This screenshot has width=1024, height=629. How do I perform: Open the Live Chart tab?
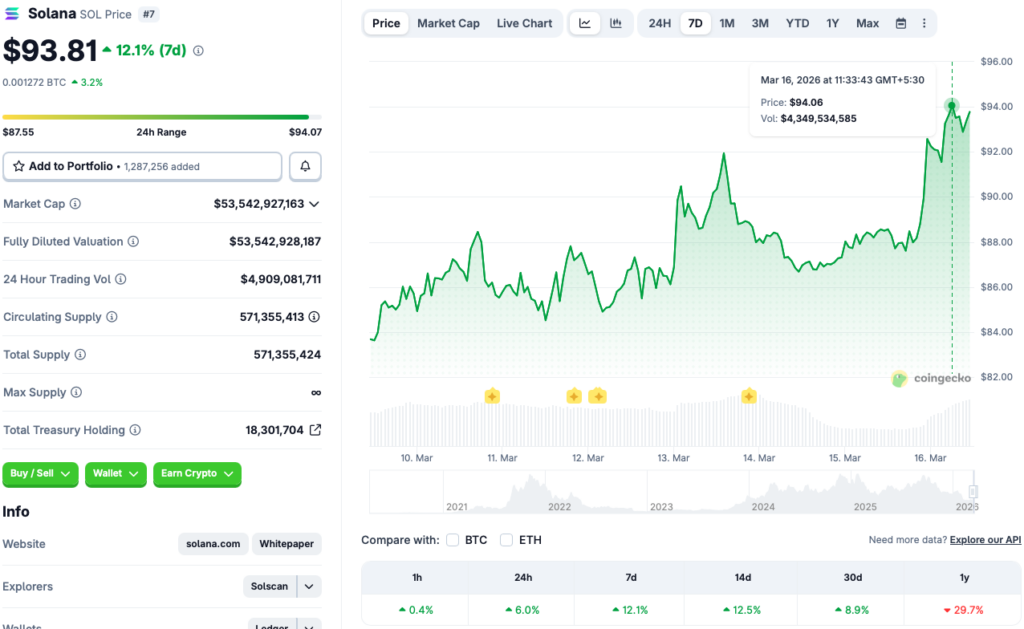[x=524, y=22]
